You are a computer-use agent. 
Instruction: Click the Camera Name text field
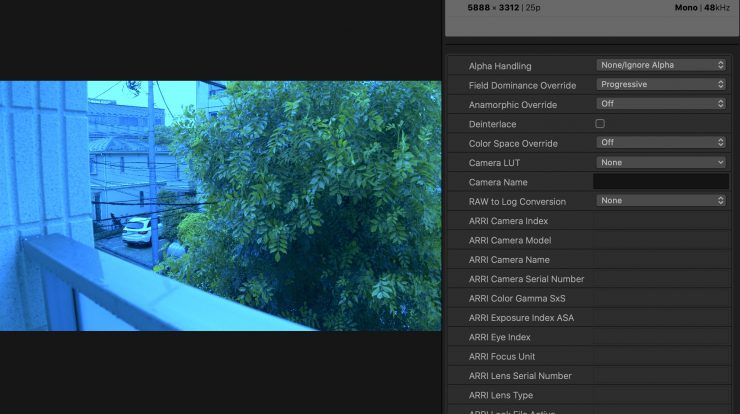click(661, 182)
